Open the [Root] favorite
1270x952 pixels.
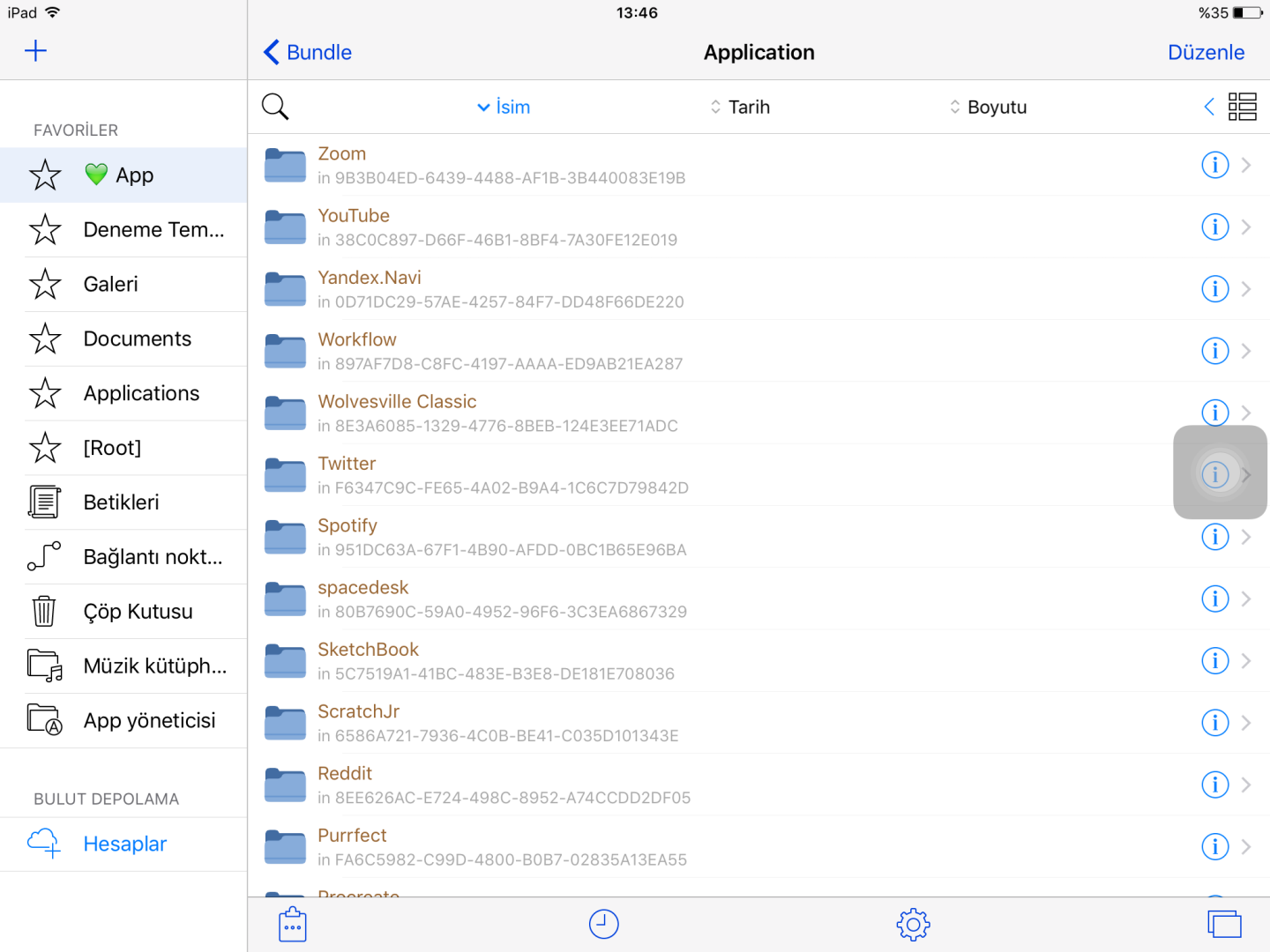123,448
